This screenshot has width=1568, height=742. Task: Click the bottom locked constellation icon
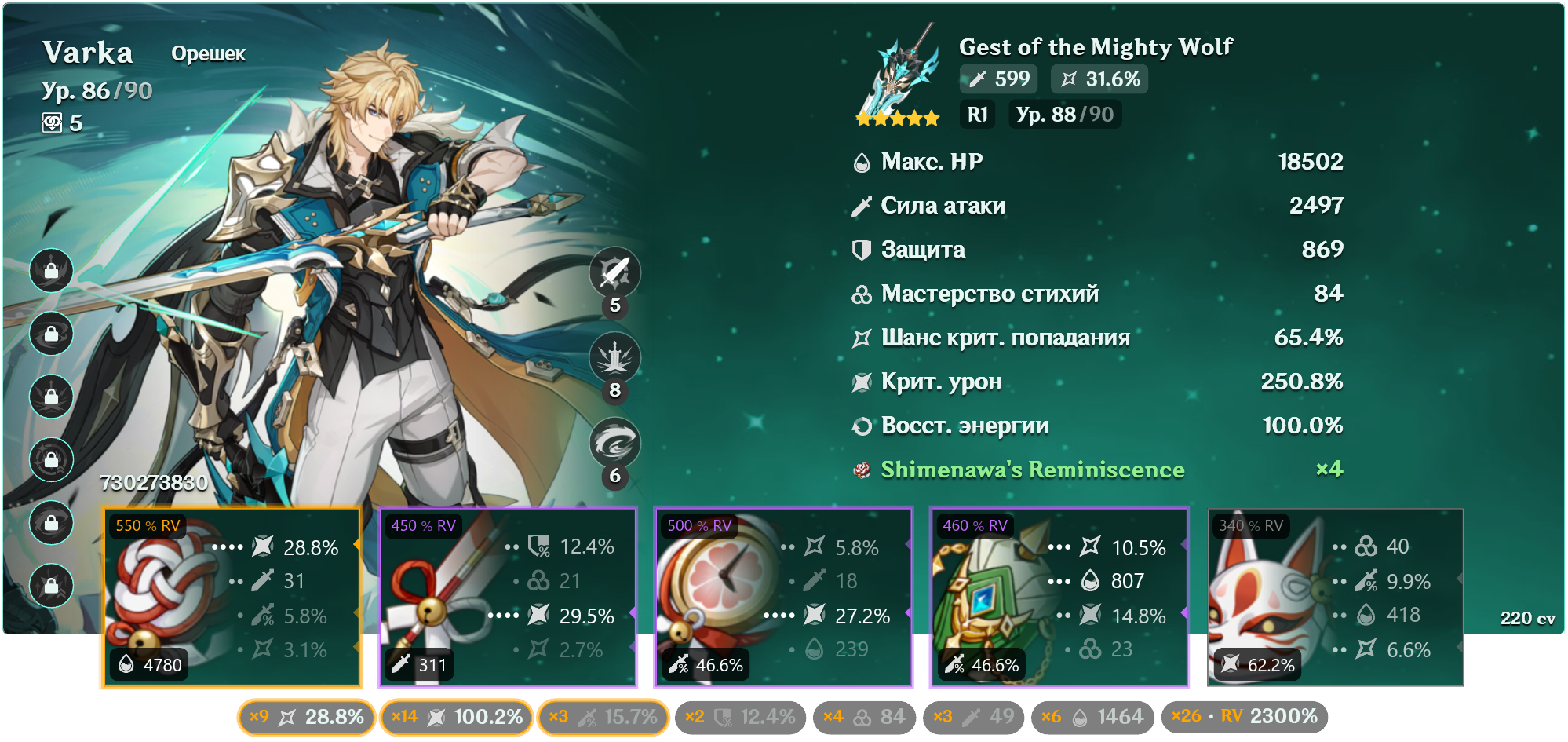[x=51, y=586]
